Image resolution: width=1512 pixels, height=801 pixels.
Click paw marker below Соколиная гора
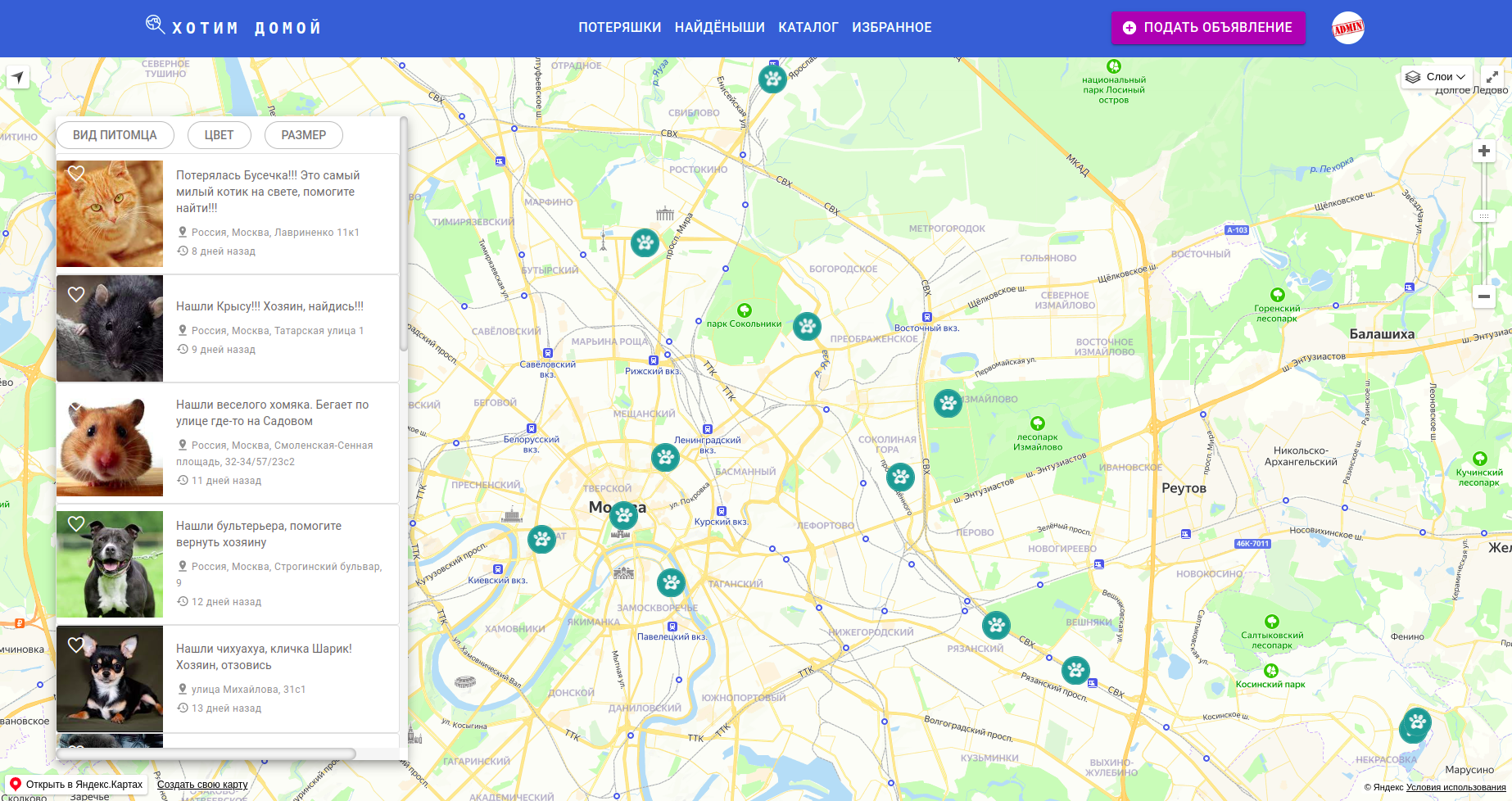pyautogui.click(x=900, y=477)
